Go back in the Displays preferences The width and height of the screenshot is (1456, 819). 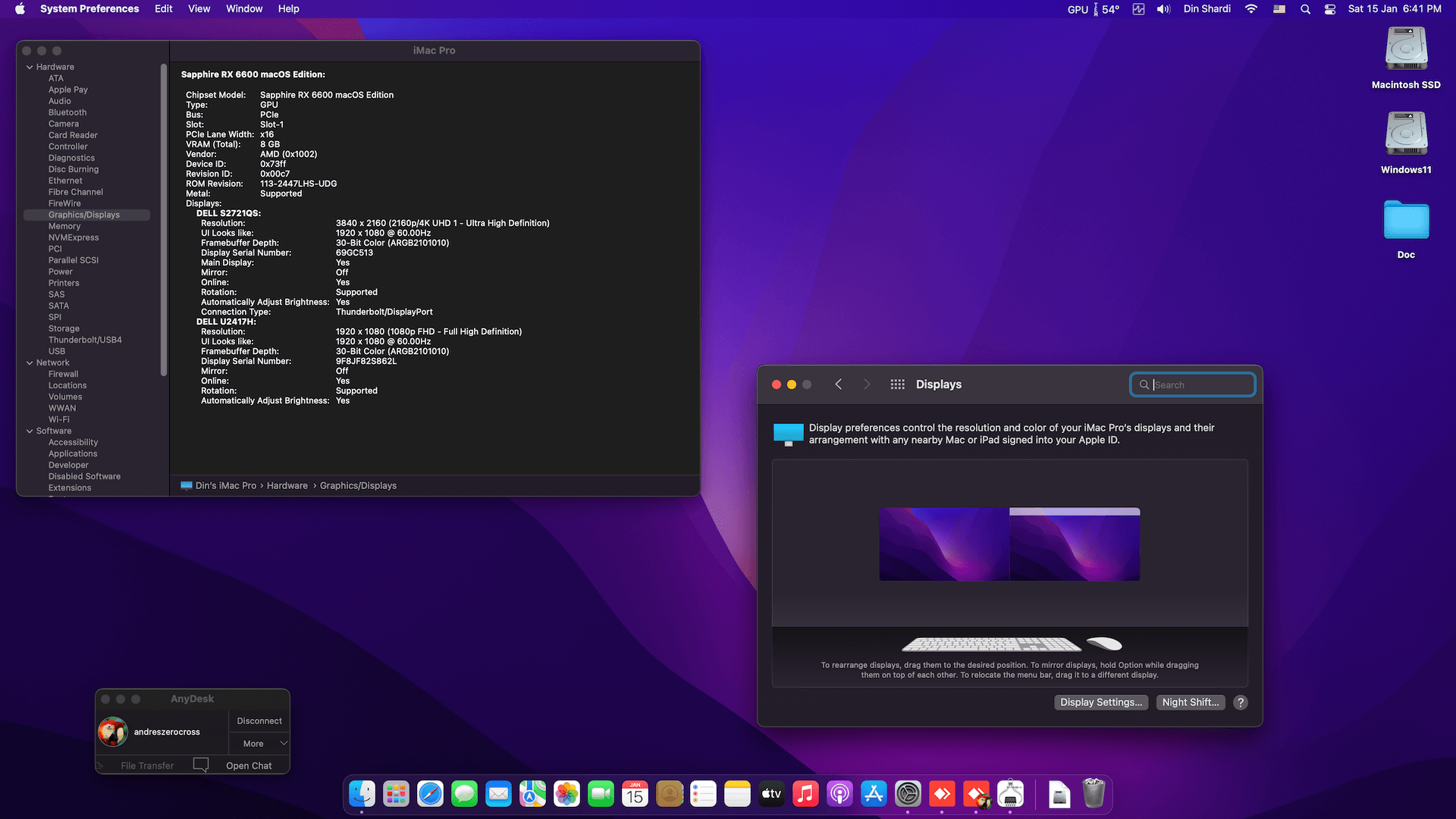click(x=839, y=384)
